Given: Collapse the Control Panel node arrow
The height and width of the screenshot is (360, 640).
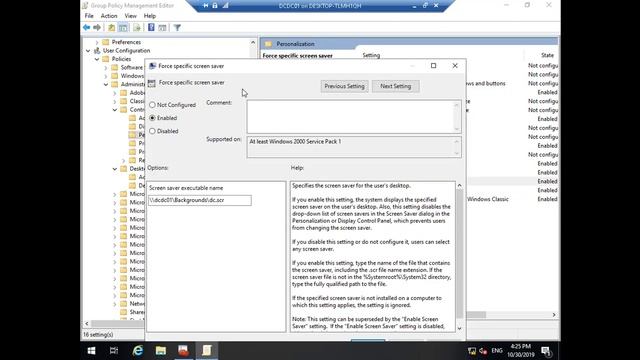Looking at the screenshot, I should (115, 110).
